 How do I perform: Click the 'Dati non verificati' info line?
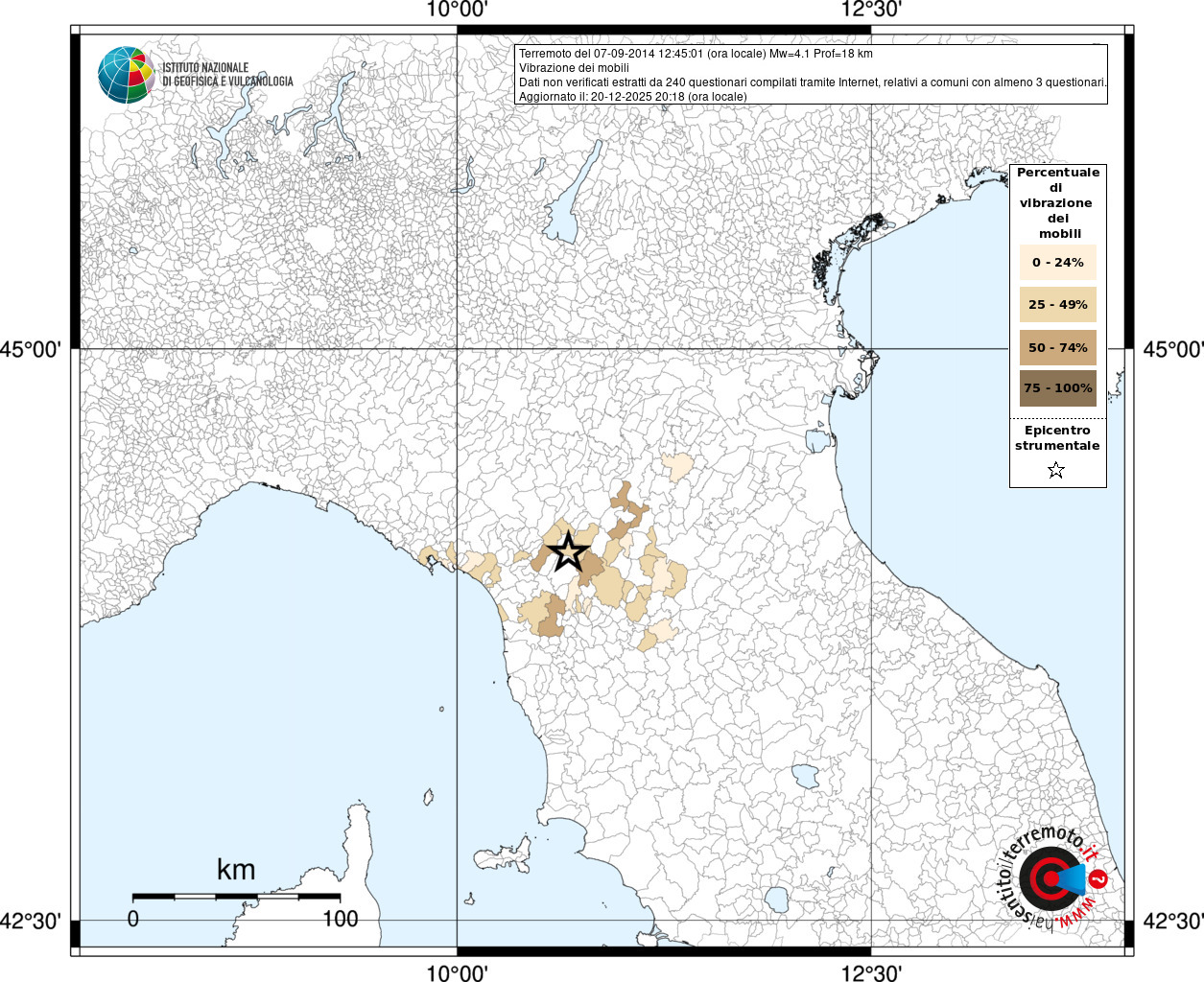pos(813,82)
